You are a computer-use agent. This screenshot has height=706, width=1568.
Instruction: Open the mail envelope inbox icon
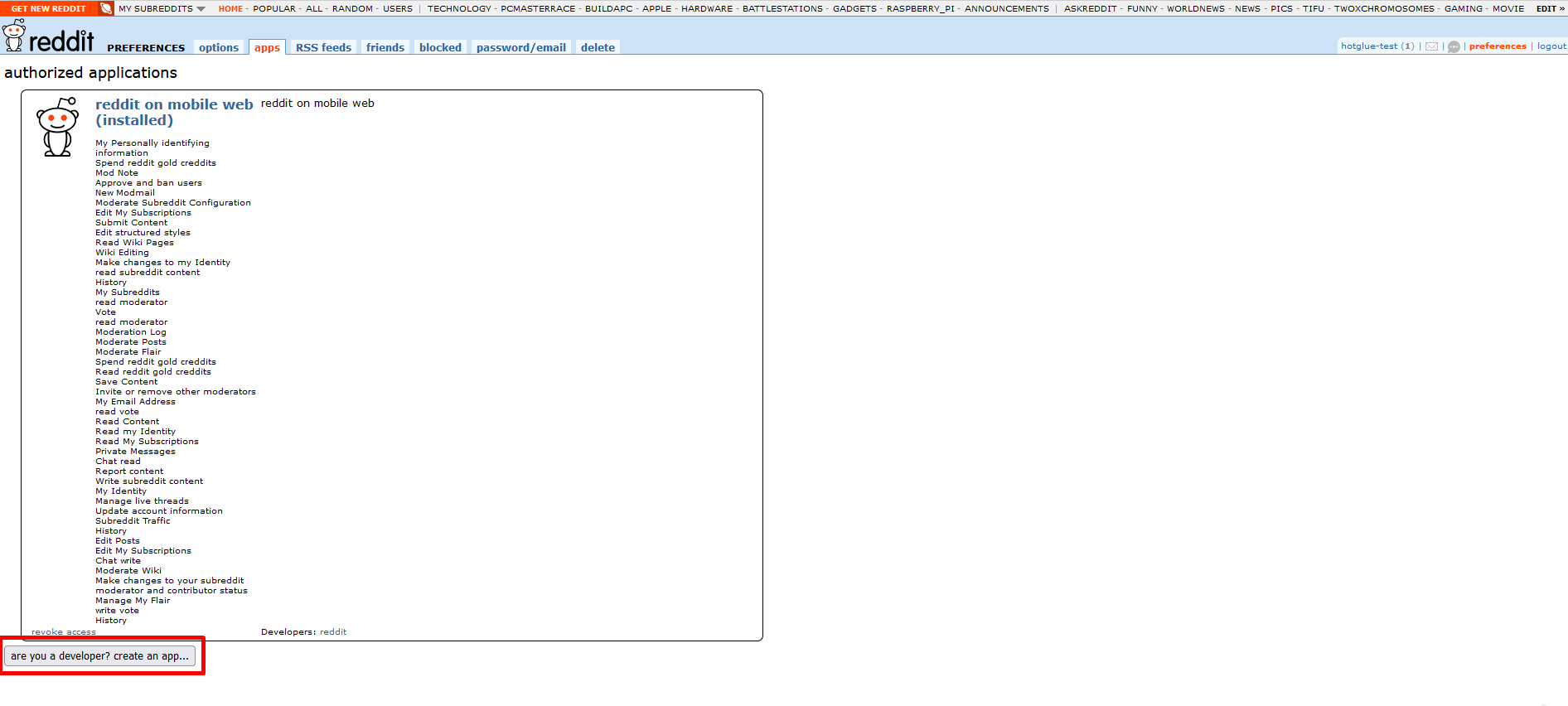point(1431,46)
